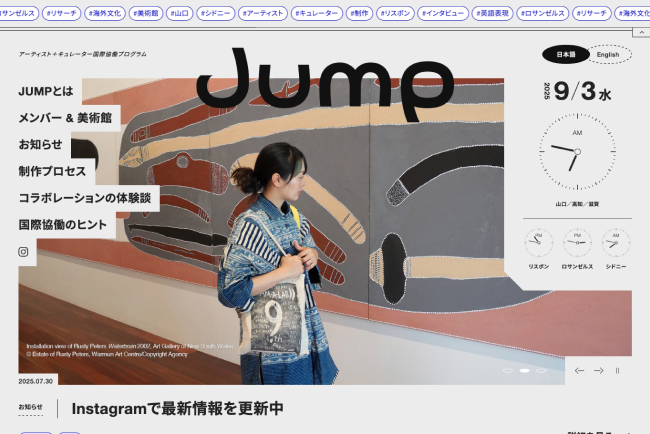Click the リスボン small clock
Screen dimensions: 650x434
click(x=538, y=242)
